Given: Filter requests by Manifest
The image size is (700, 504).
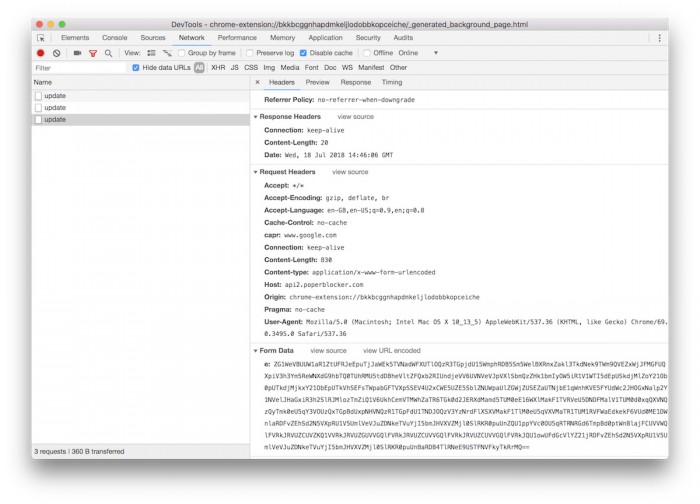Looking at the screenshot, I should (x=371, y=68).
